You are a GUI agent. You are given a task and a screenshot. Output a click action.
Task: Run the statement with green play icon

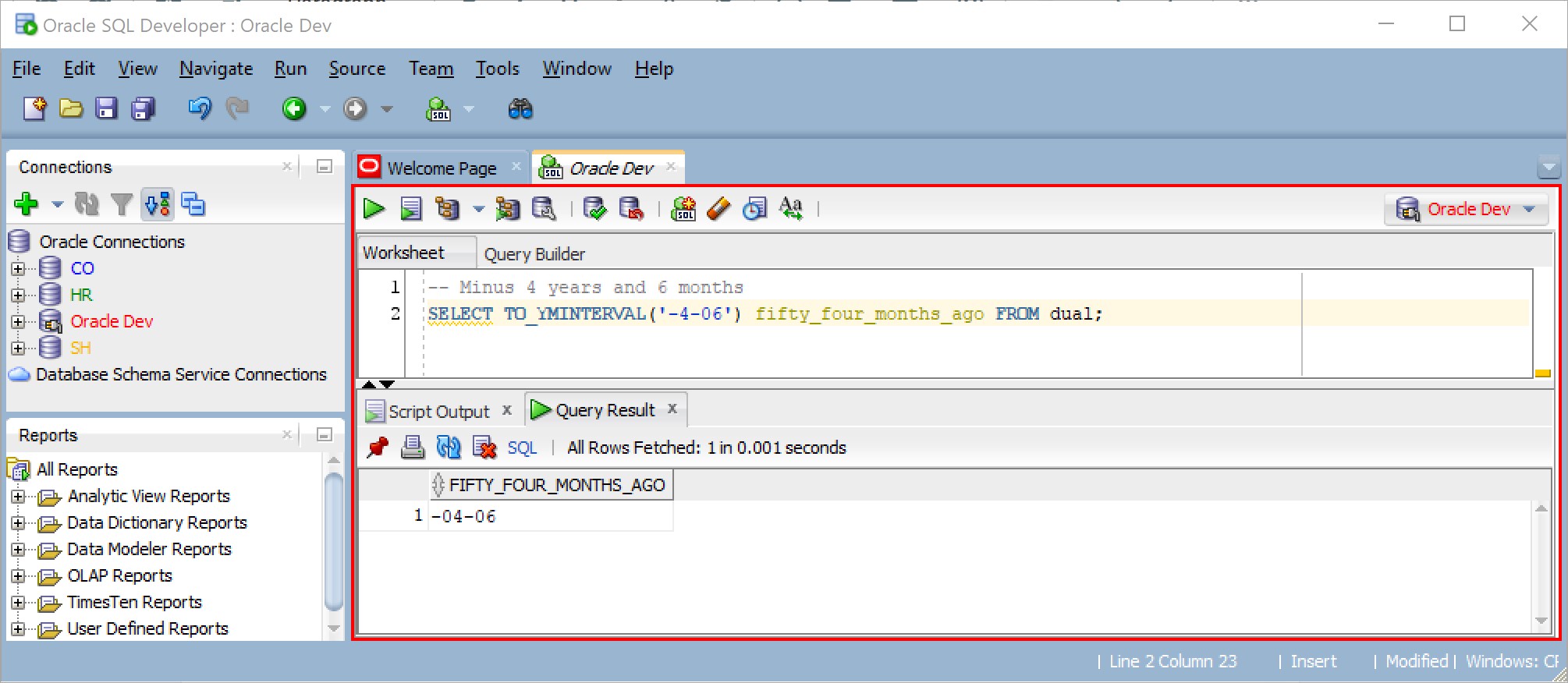coord(374,208)
